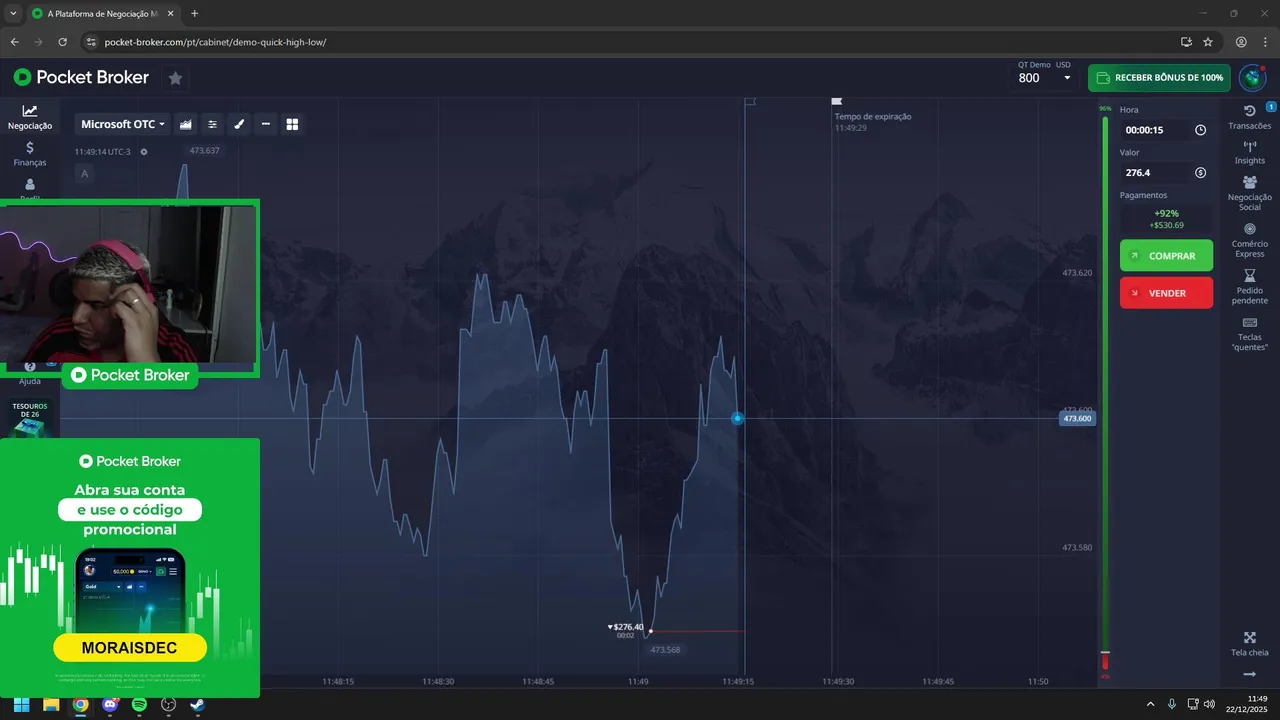The width and height of the screenshot is (1280, 720).
Task: Open browser tab search dropdown arrow
Action: click(x=13, y=14)
